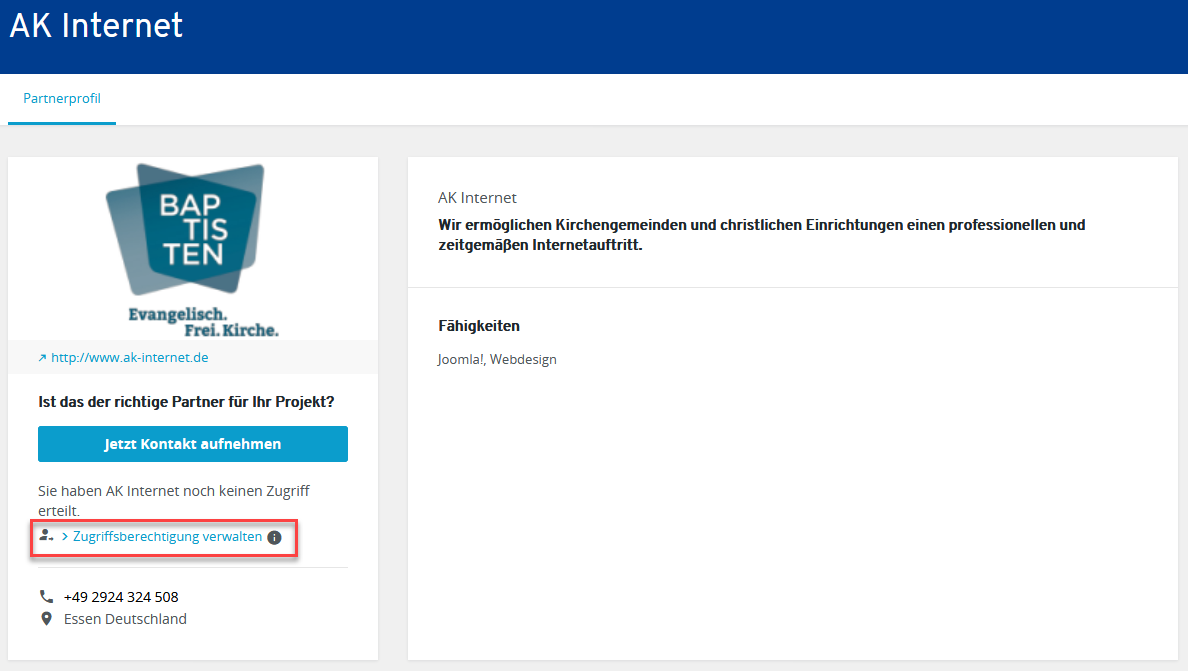Click the bold company description text
The image size is (1188, 671).
click(761, 233)
